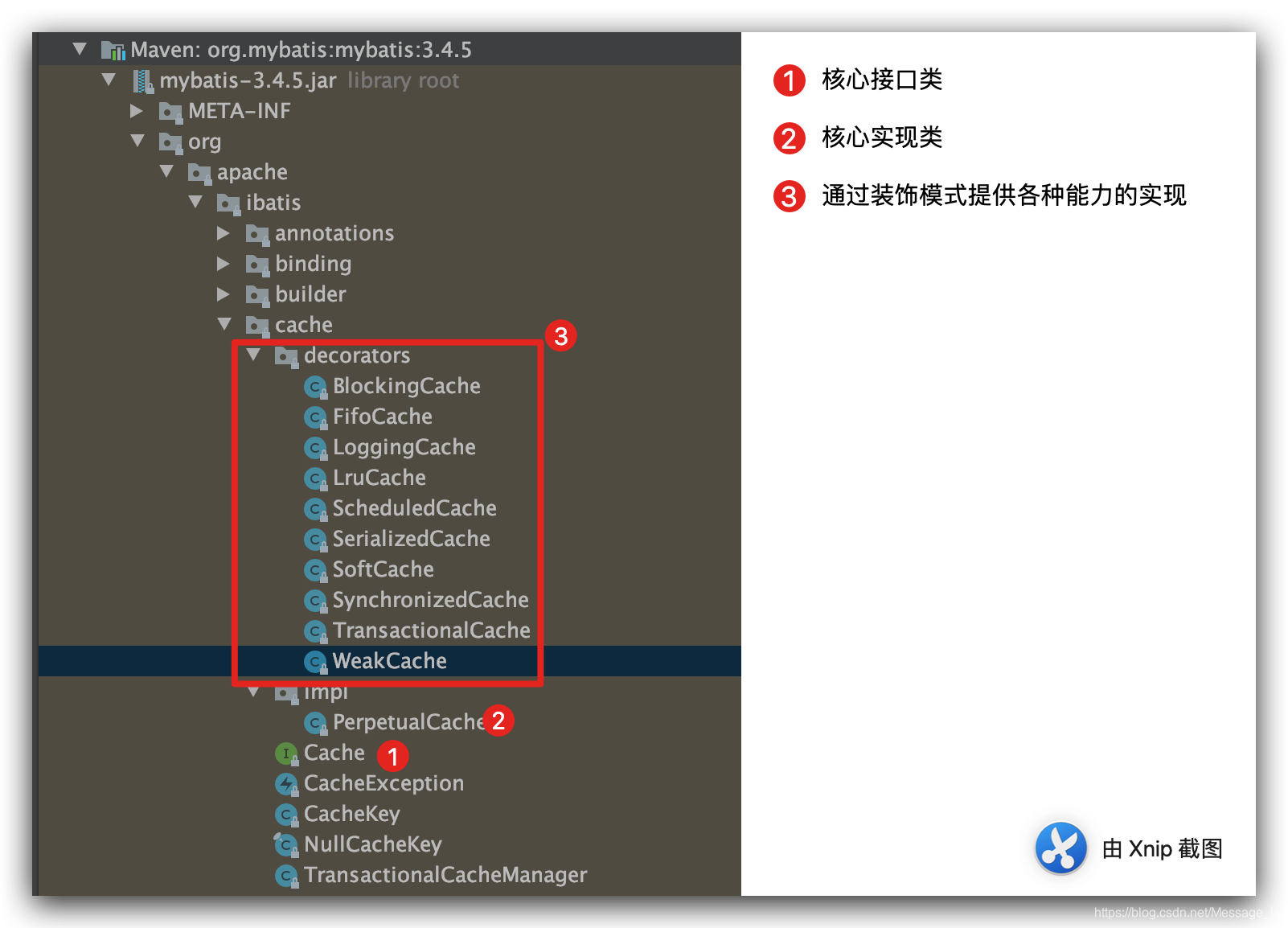The image size is (1288, 928).
Task: Expand the META-INF folder
Action: 137,110
